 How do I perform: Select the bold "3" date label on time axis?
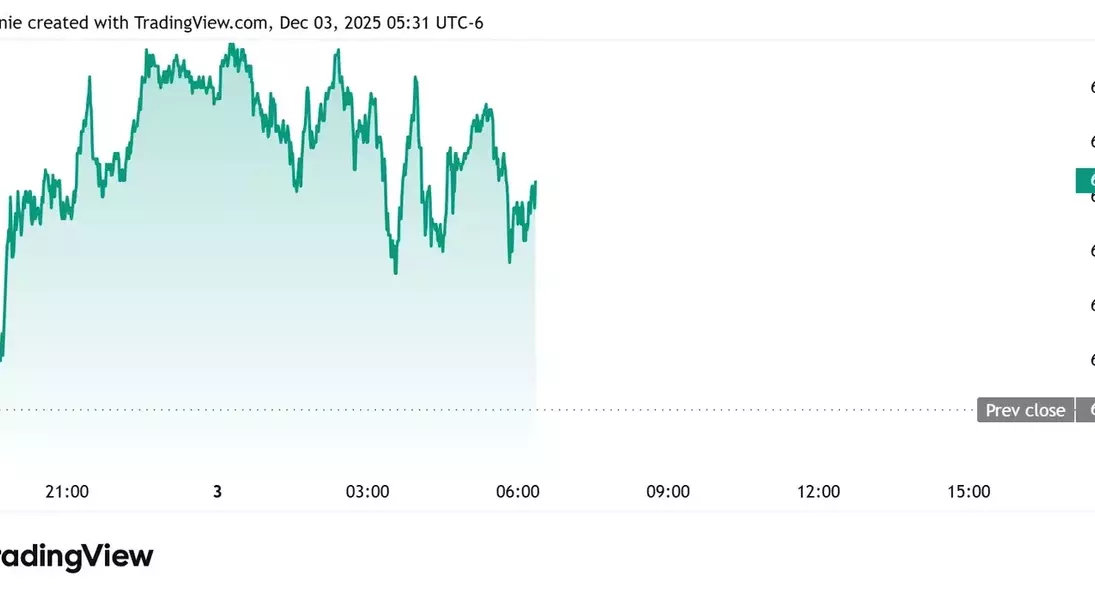pyautogui.click(x=217, y=491)
